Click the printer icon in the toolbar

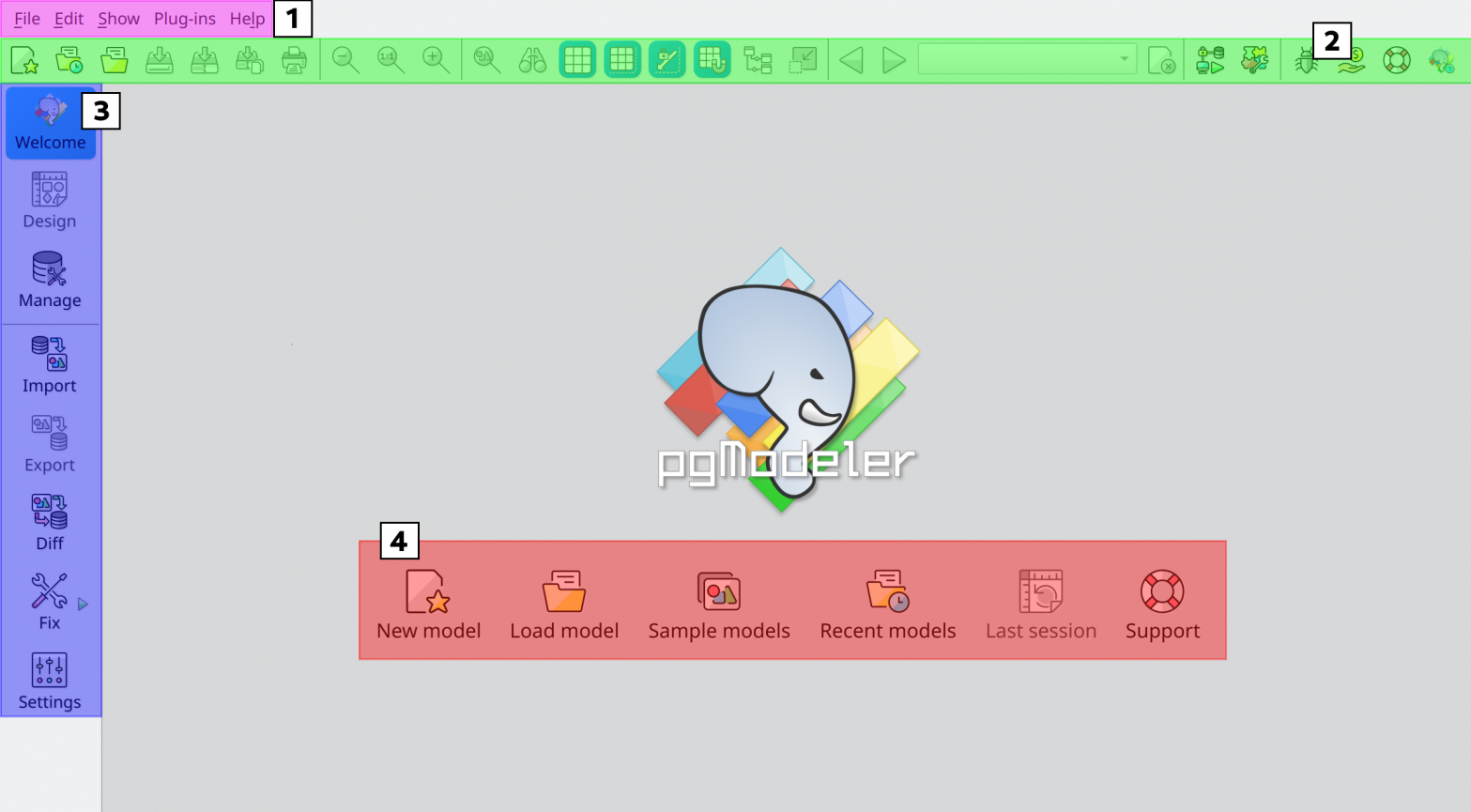pyautogui.click(x=295, y=60)
